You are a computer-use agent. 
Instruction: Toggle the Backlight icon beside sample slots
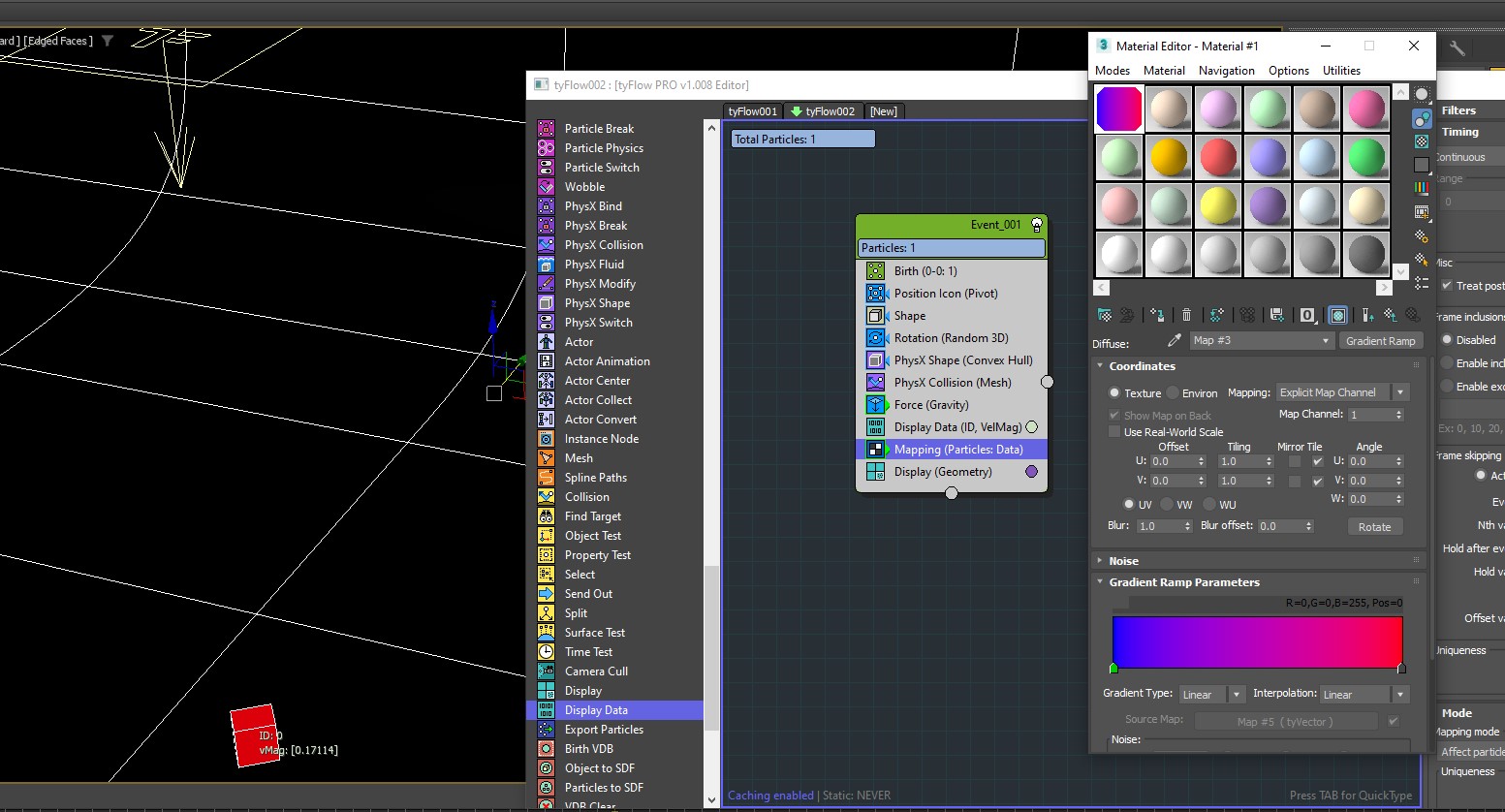(1422, 118)
